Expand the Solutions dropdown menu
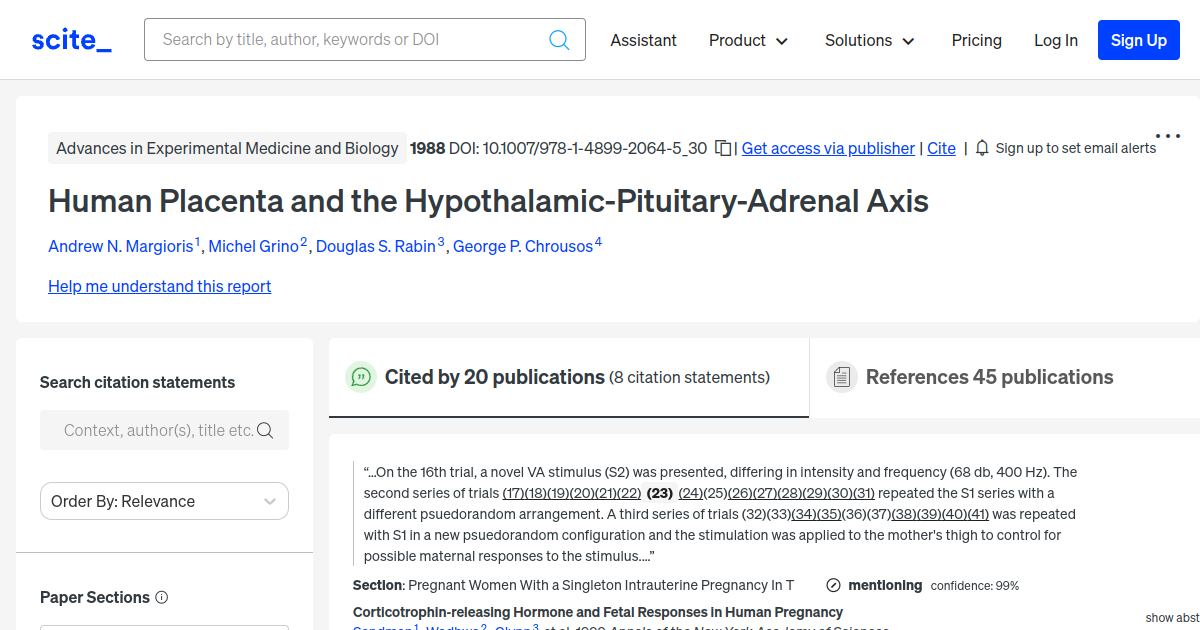1200x630 pixels. tap(869, 40)
